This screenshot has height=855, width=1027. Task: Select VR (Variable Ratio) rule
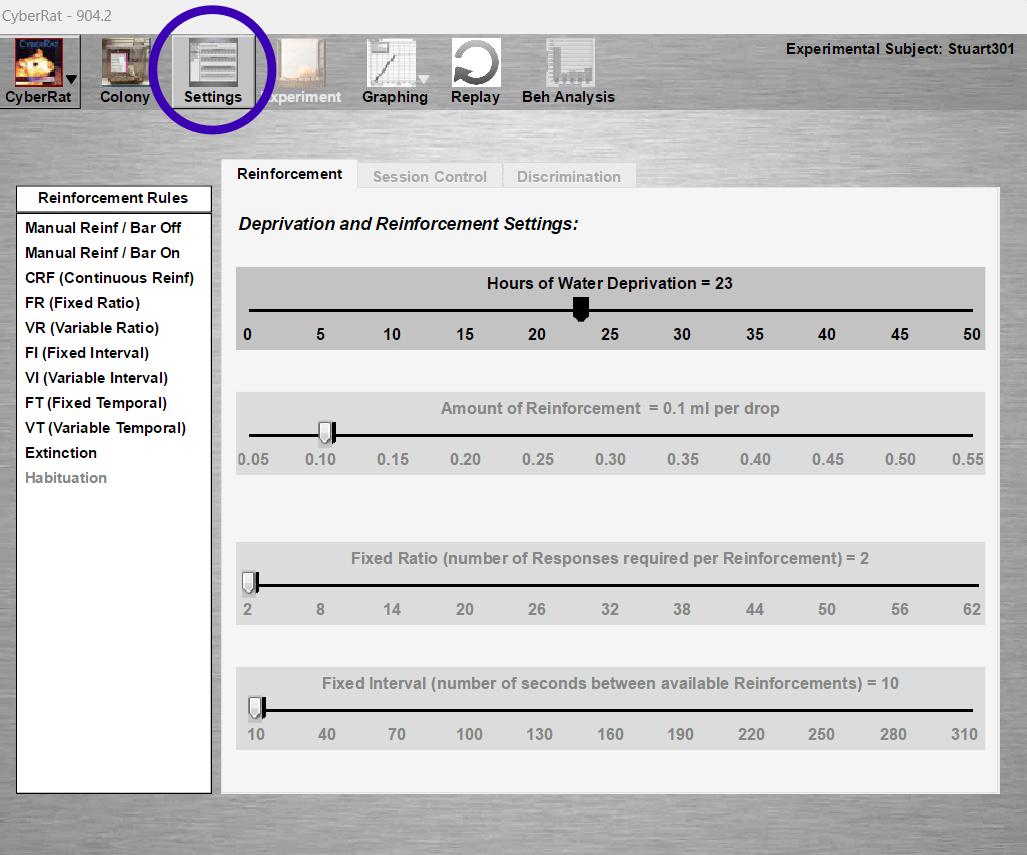tap(92, 328)
